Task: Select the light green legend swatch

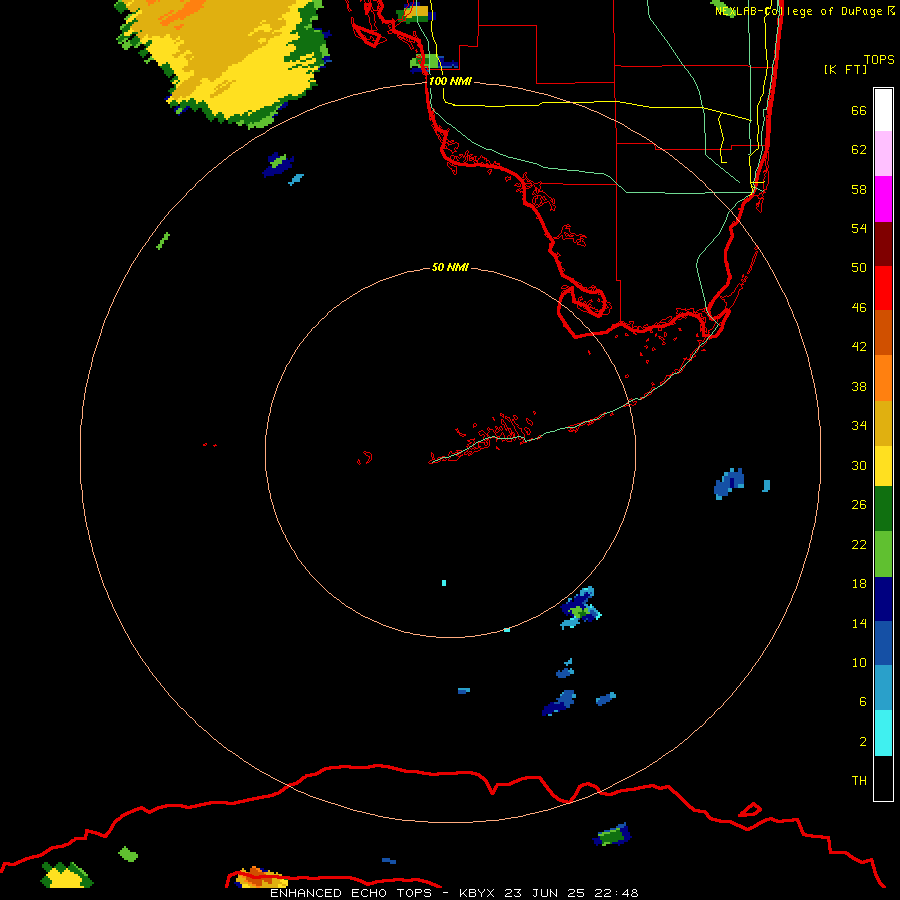Action: coord(883,554)
